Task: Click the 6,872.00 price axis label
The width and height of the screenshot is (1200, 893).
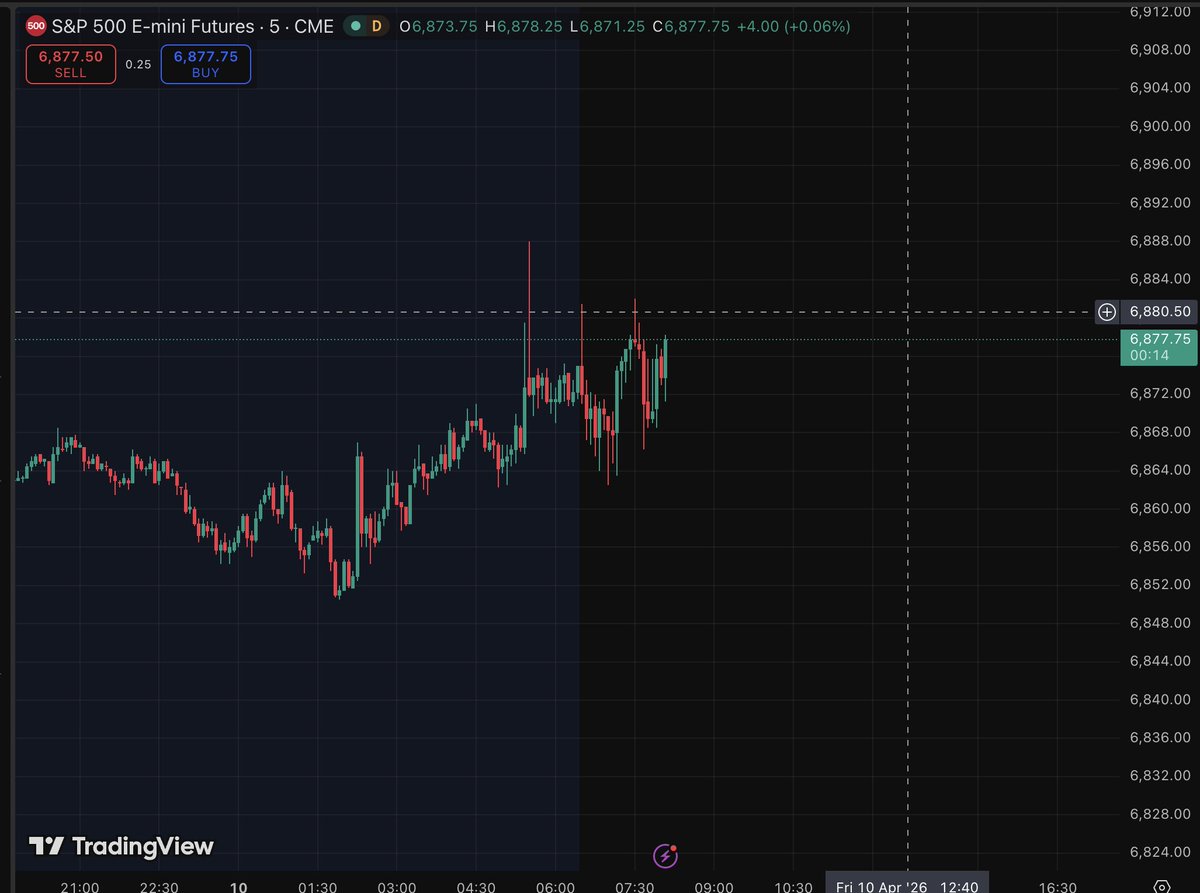Action: coord(1160,393)
